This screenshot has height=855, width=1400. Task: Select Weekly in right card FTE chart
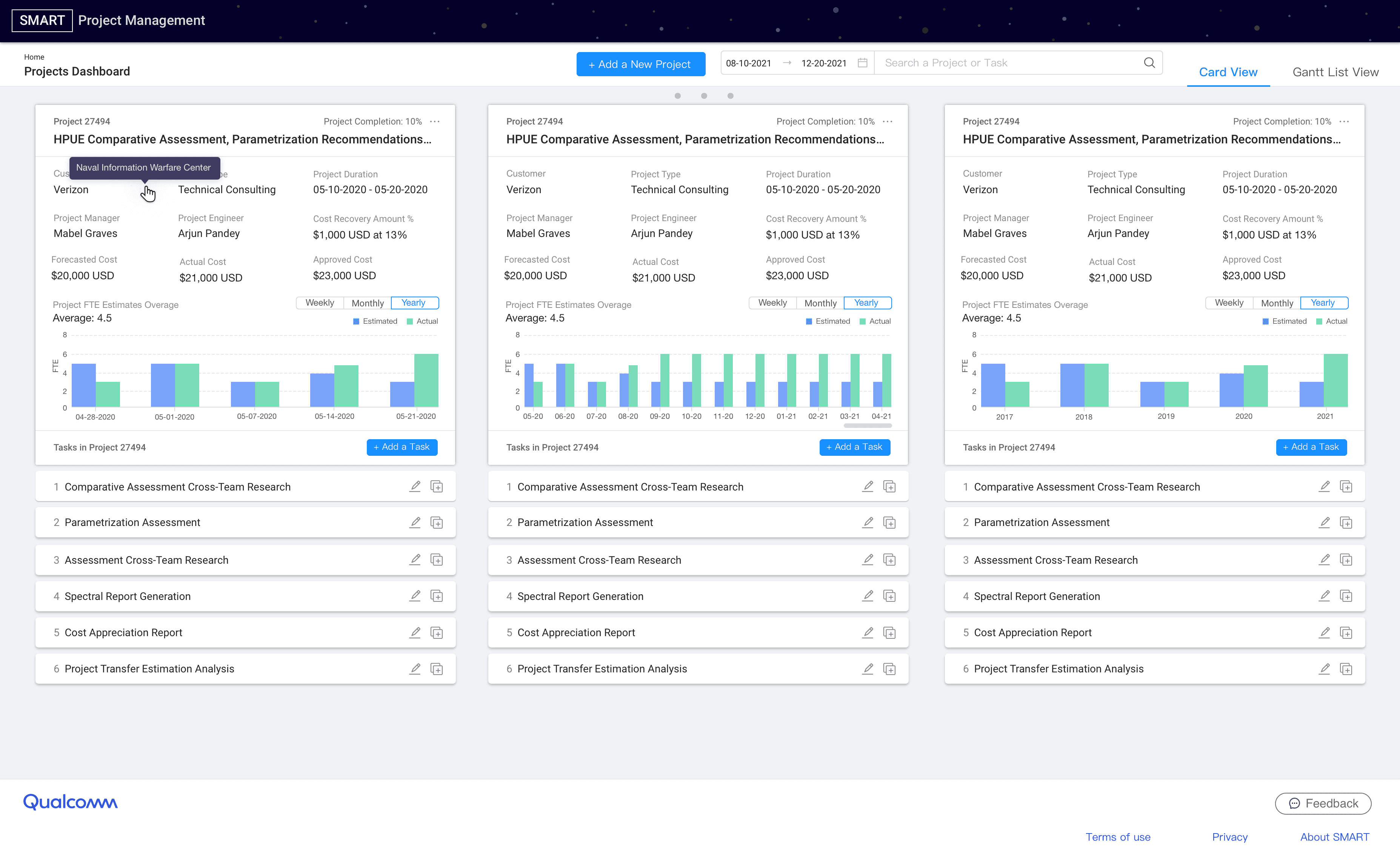(x=1229, y=303)
